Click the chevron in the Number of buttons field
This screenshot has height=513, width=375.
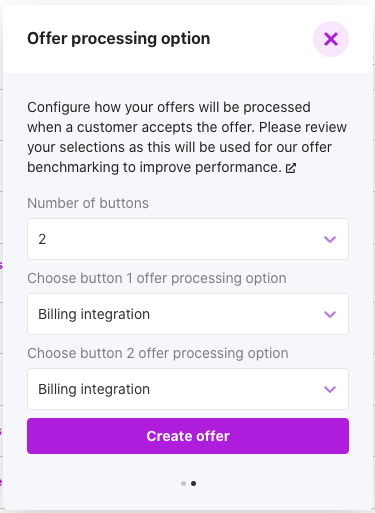click(x=330, y=239)
